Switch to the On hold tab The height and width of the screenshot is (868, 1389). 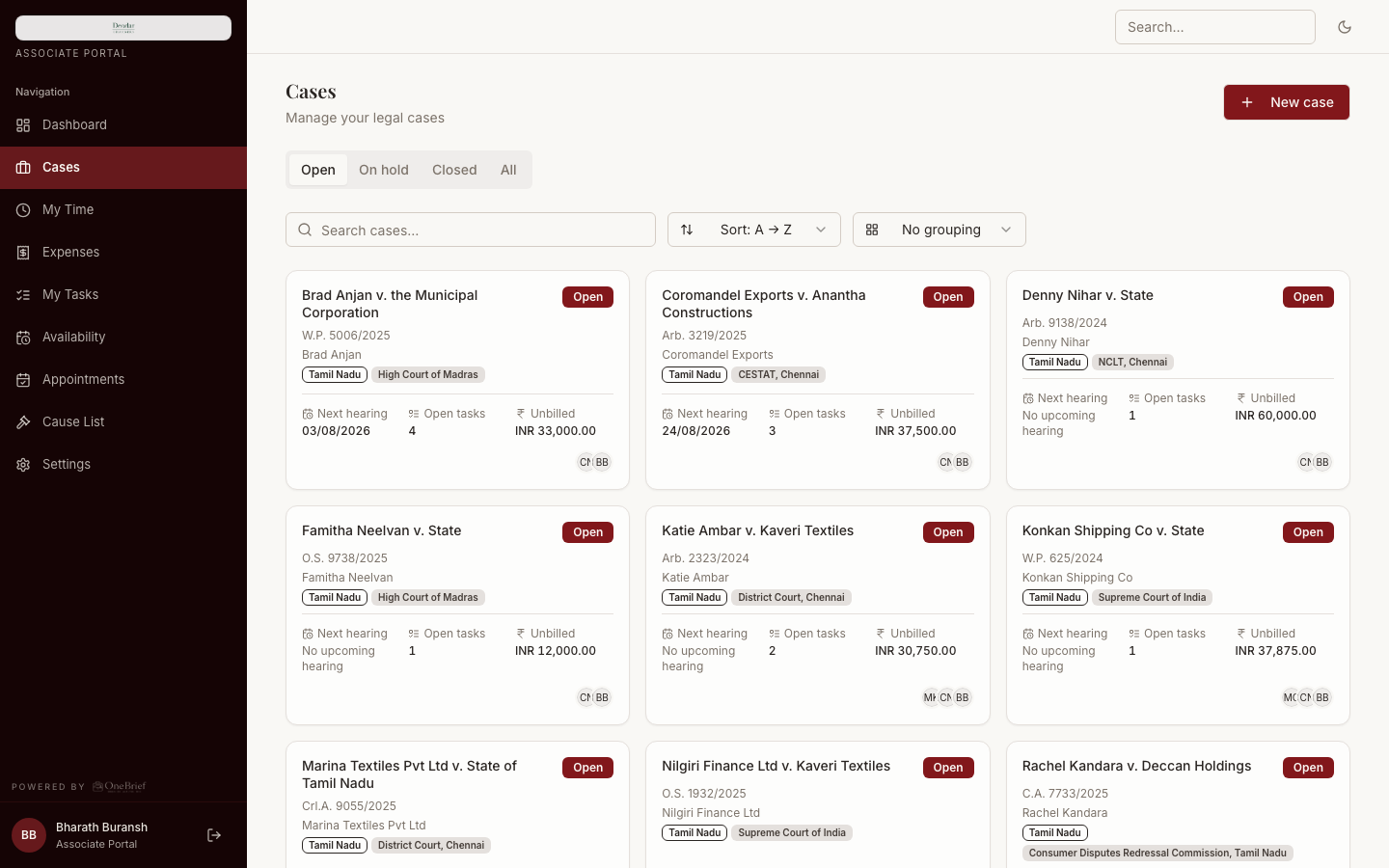[384, 170]
